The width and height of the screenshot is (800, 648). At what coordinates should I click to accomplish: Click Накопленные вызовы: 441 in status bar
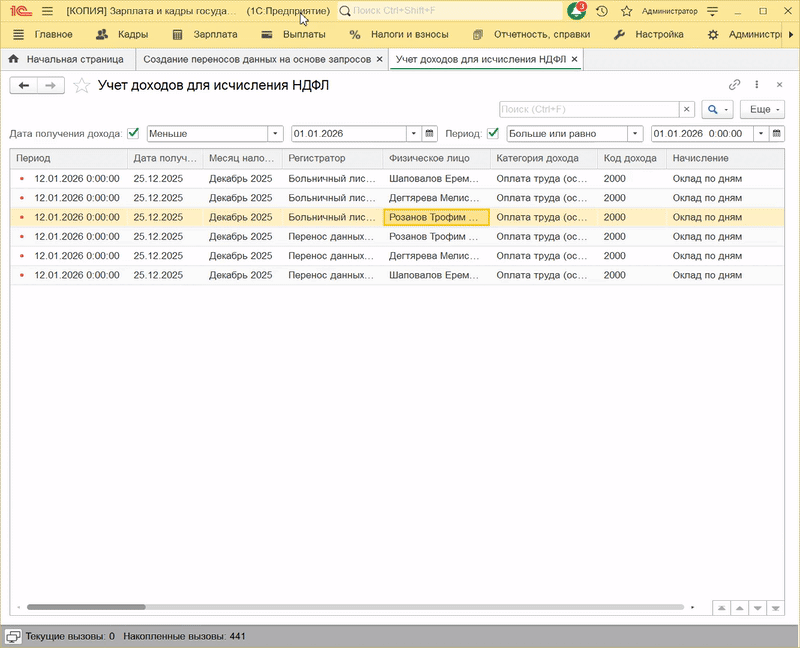pyautogui.click(x=184, y=636)
